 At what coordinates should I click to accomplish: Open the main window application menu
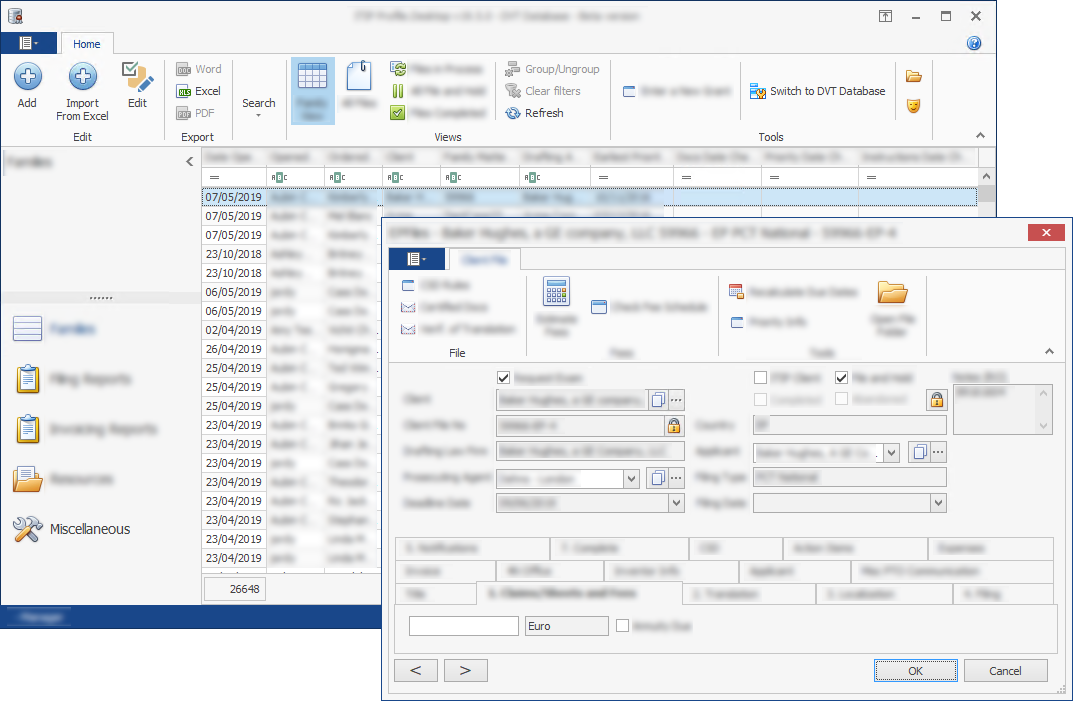pyautogui.click(x=29, y=43)
